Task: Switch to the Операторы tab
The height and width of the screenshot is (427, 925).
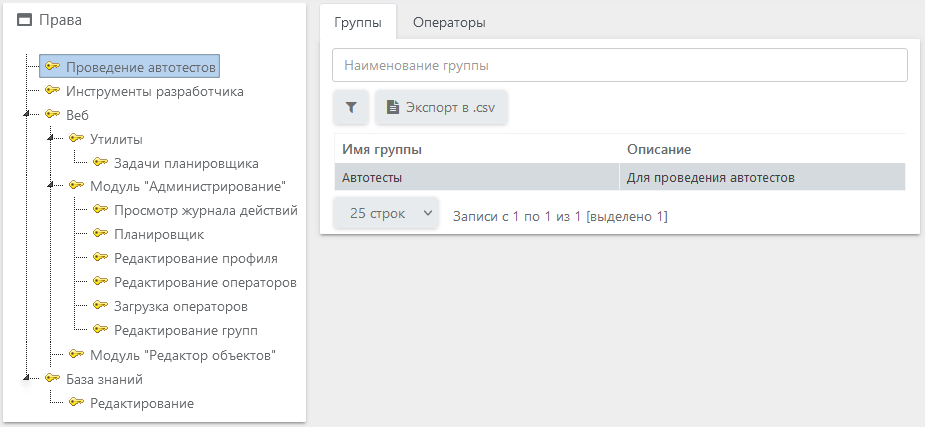Action: click(449, 21)
